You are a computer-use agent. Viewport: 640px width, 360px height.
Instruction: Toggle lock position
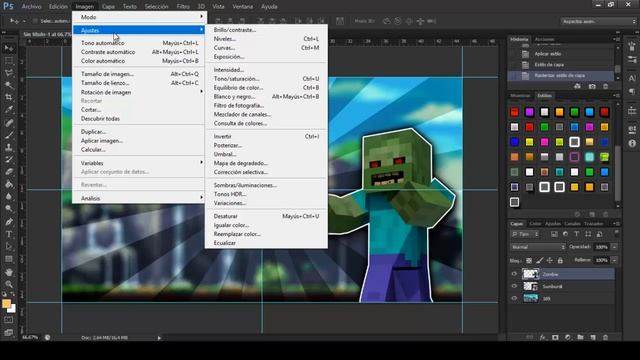click(550, 260)
